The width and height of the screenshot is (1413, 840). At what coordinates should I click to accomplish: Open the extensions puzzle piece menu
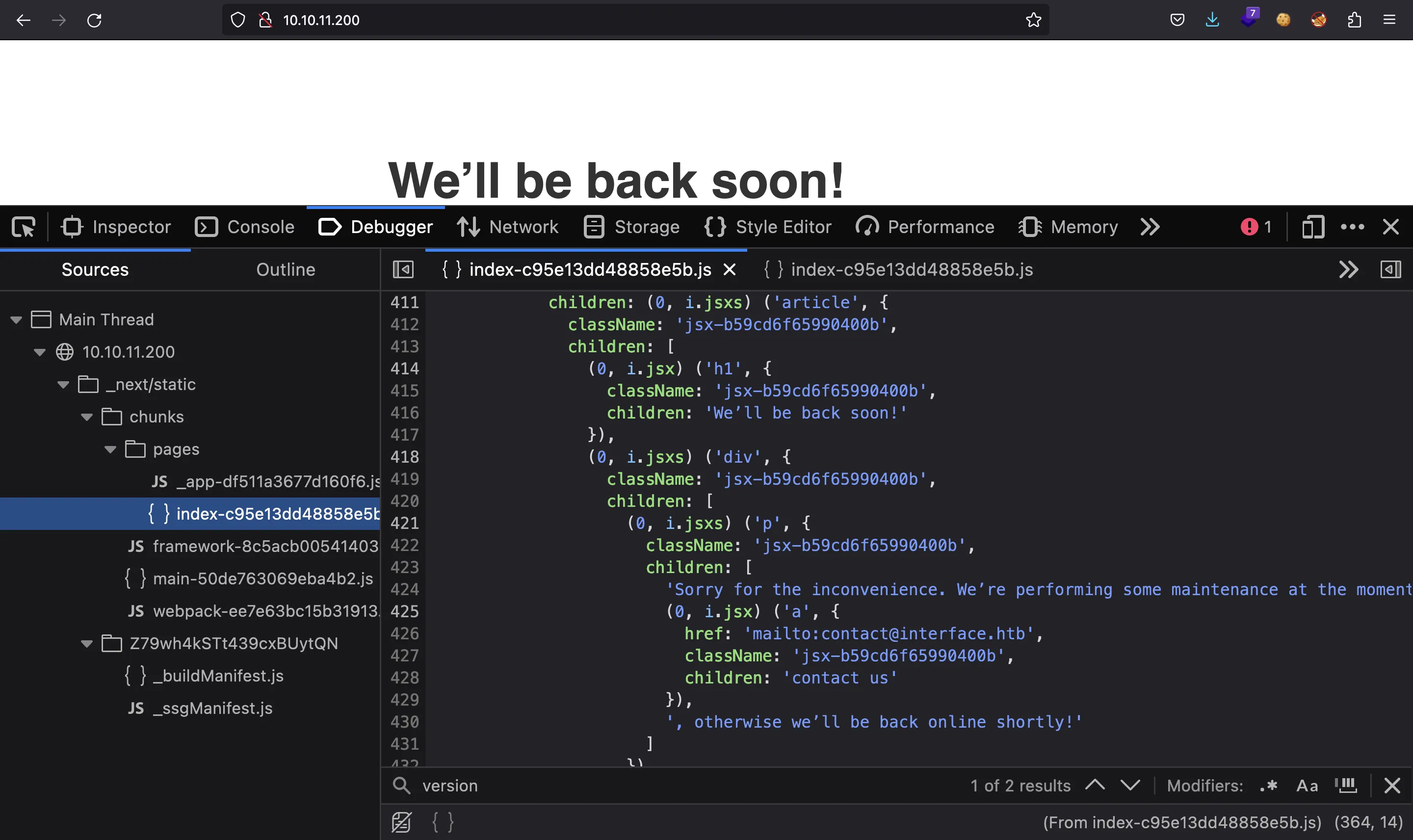1354,21
